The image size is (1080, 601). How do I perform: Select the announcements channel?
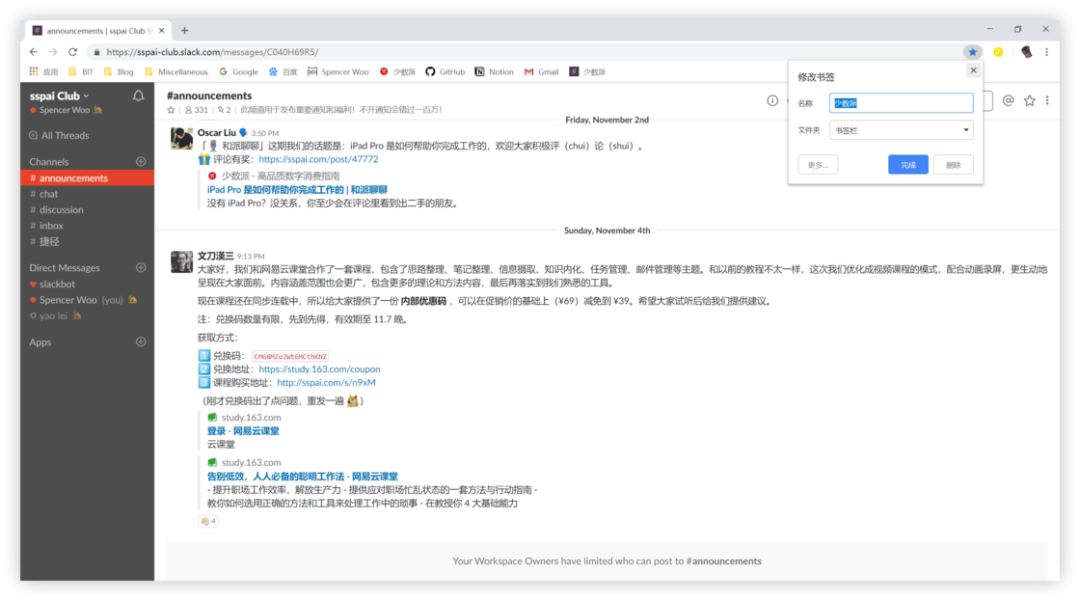click(87, 178)
